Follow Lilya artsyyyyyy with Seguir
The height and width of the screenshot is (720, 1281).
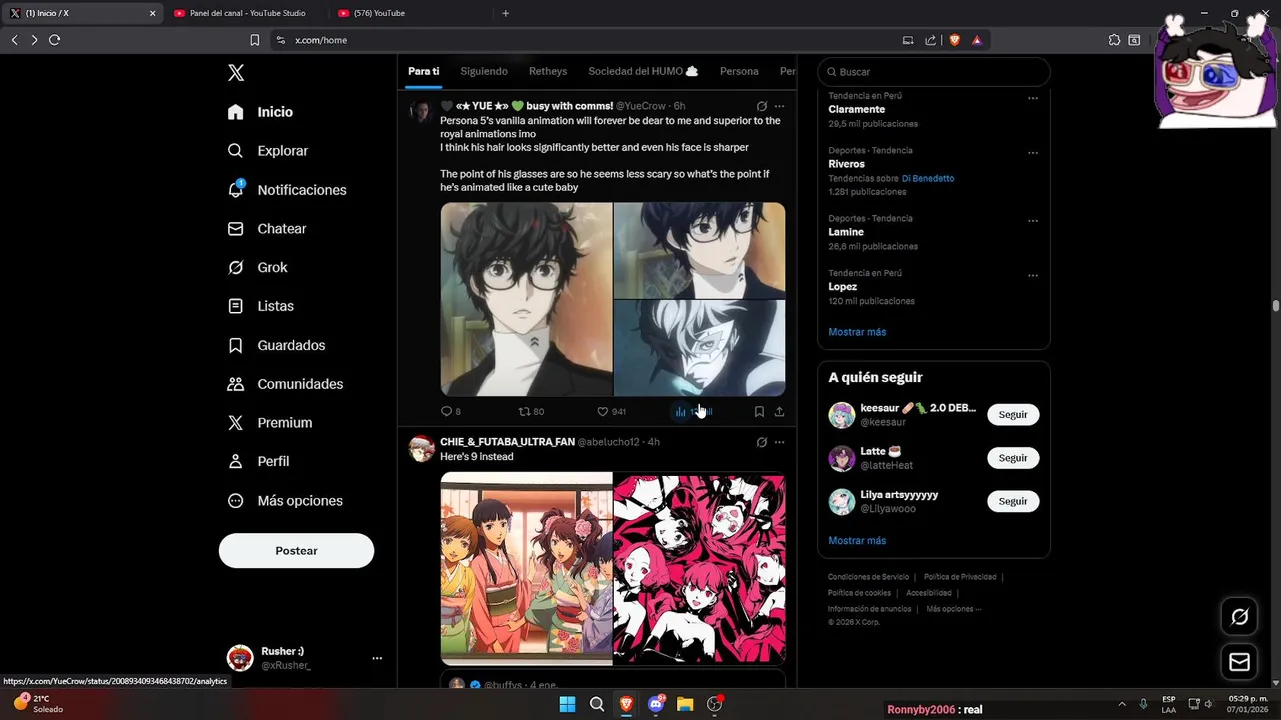1013,501
